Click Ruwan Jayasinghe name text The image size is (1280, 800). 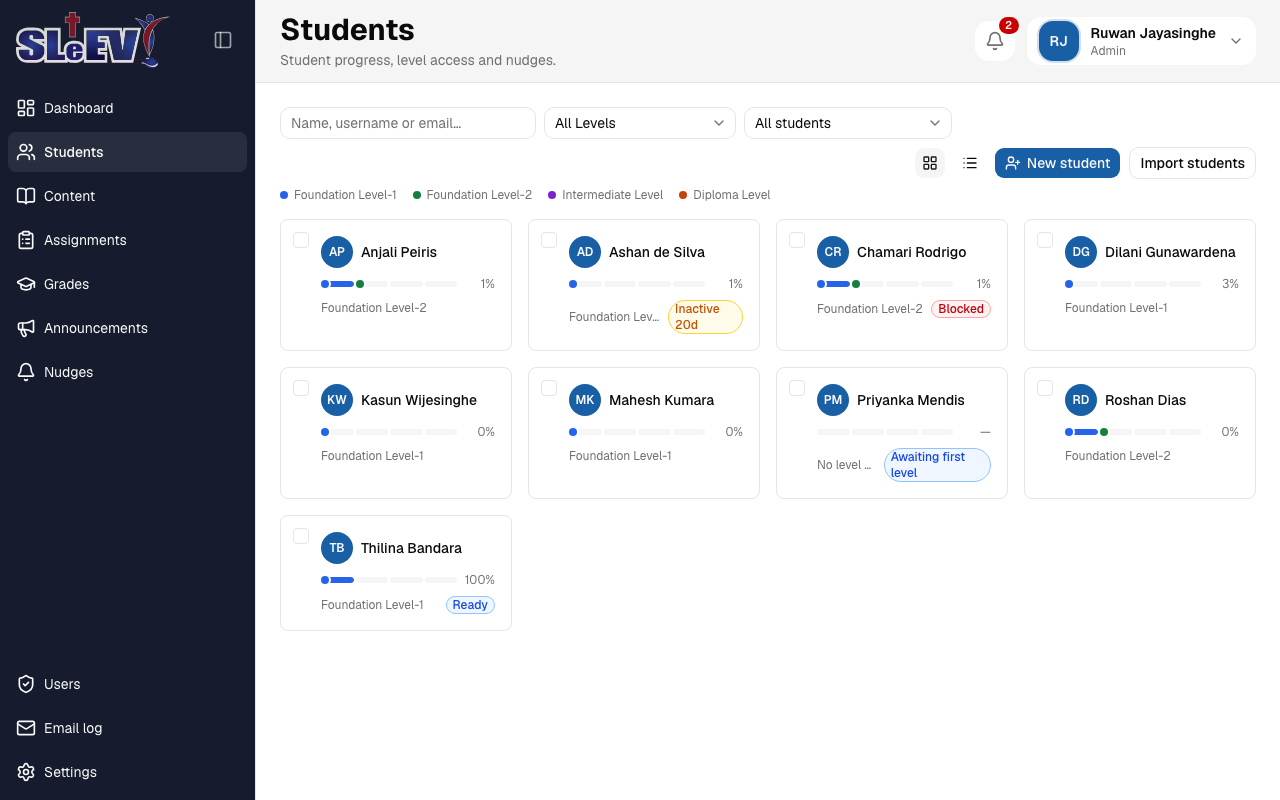pos(1153,33)
